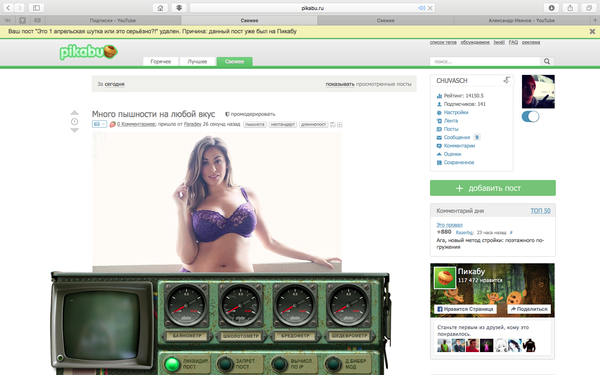600x375 pixels.
Task: Open Сохраненное in profile menu
Action: tap(459, 162)
